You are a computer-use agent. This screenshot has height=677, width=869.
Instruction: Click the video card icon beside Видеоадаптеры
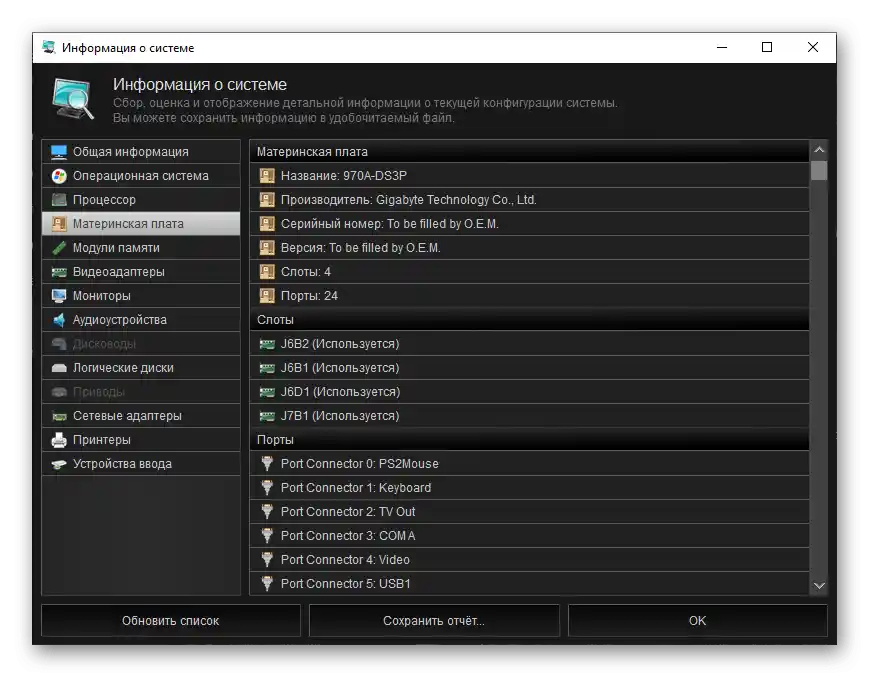(59, 272)
